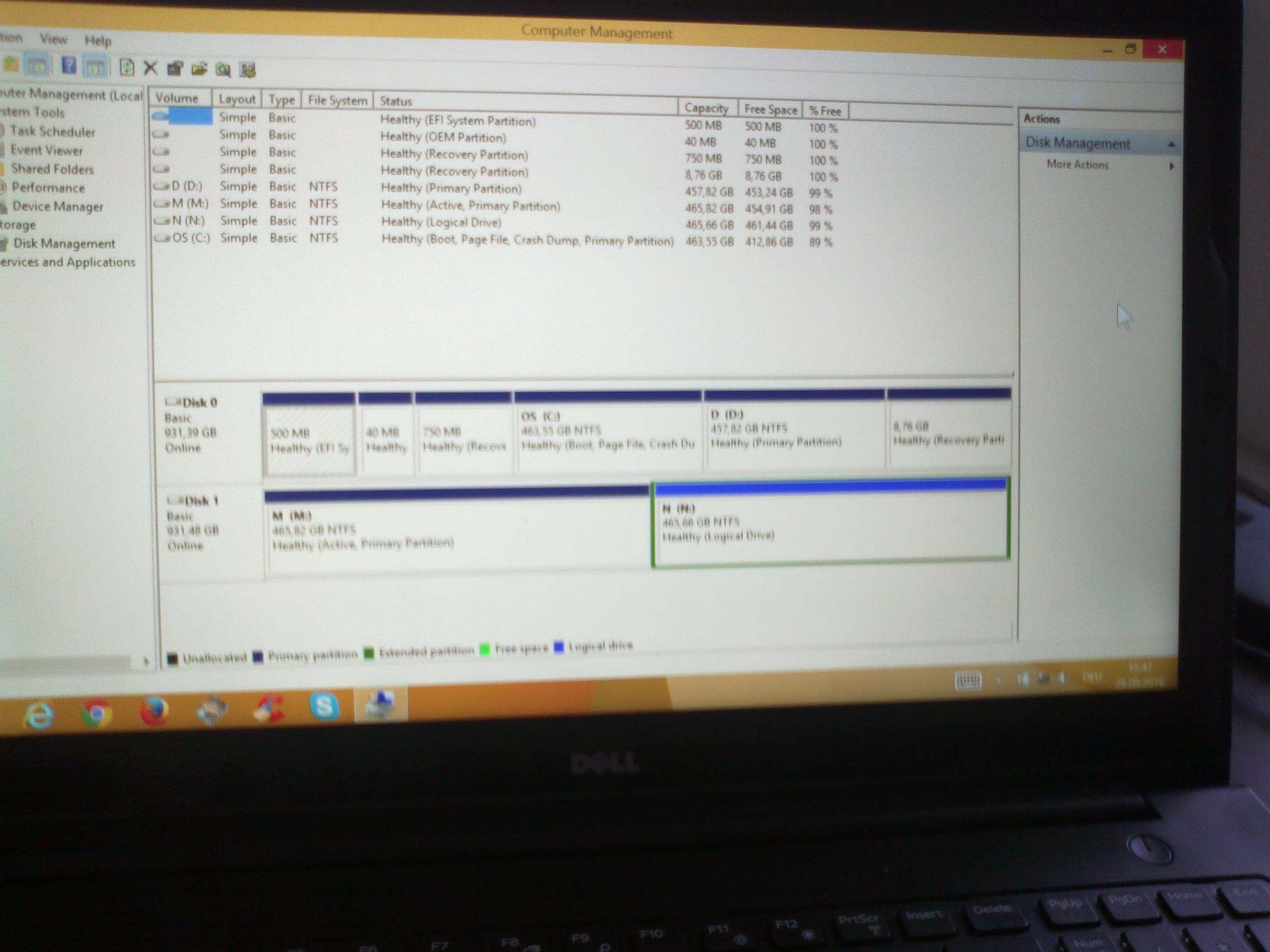Toggle the Show/Hide Action Pane button
This screenshot has height=952, width=1270.
tap(96, 68)
